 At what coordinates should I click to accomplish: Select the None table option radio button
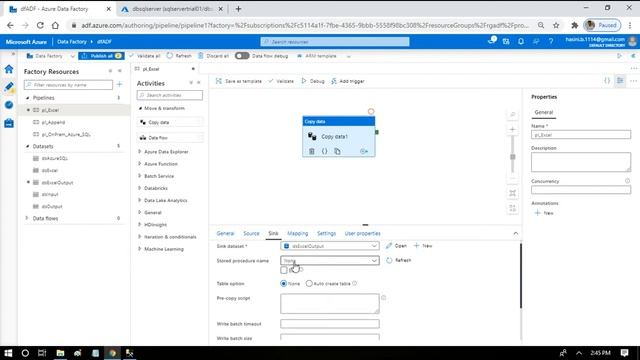tap(284, 283)
